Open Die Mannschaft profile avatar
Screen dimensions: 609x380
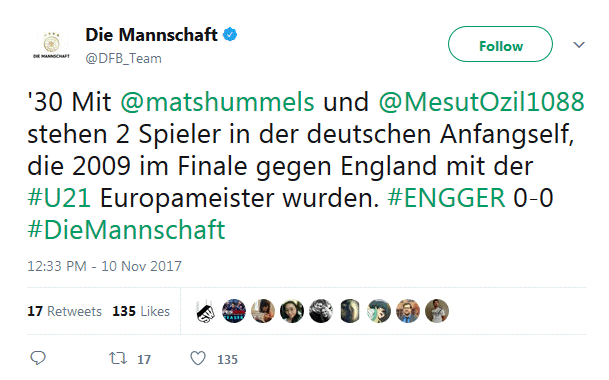coord(51,45)
